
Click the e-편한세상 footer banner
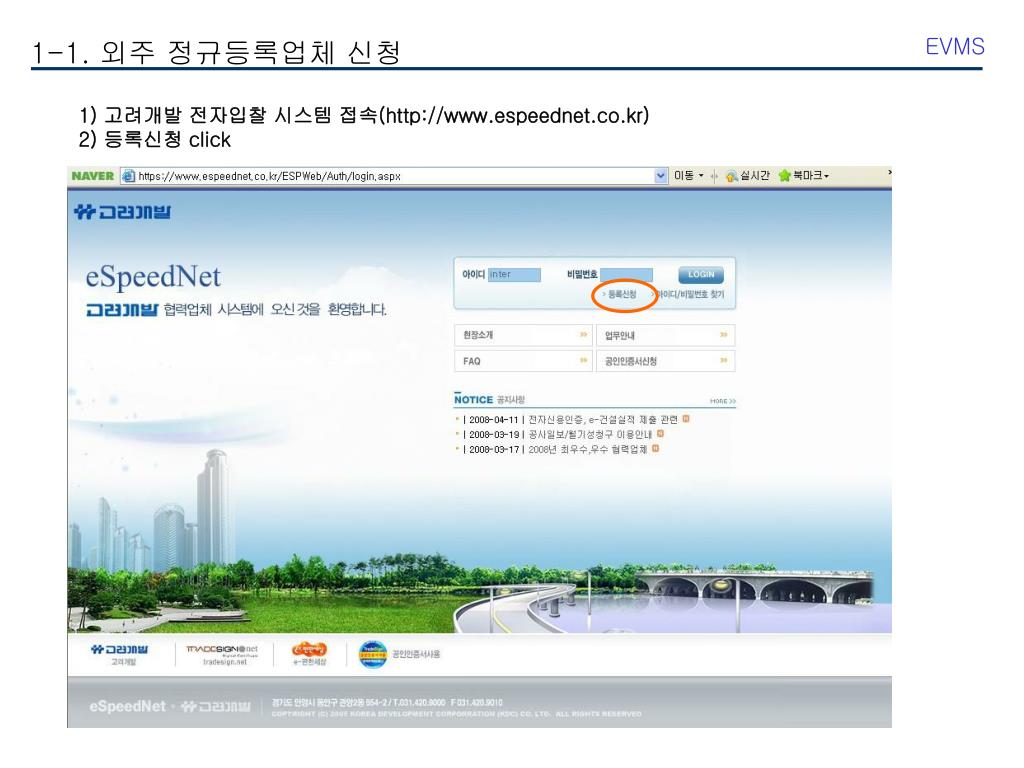point(310,654)
